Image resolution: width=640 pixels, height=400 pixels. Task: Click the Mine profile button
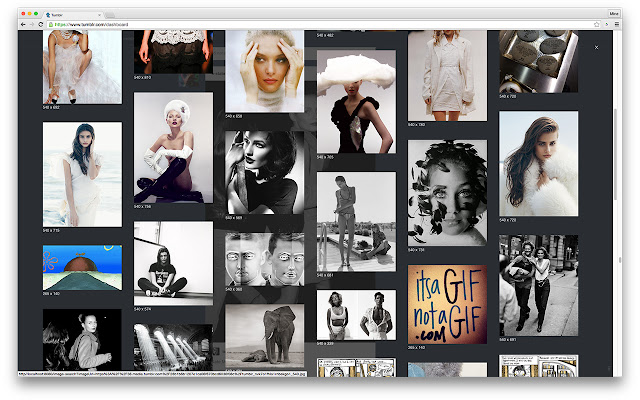point(614,13)
